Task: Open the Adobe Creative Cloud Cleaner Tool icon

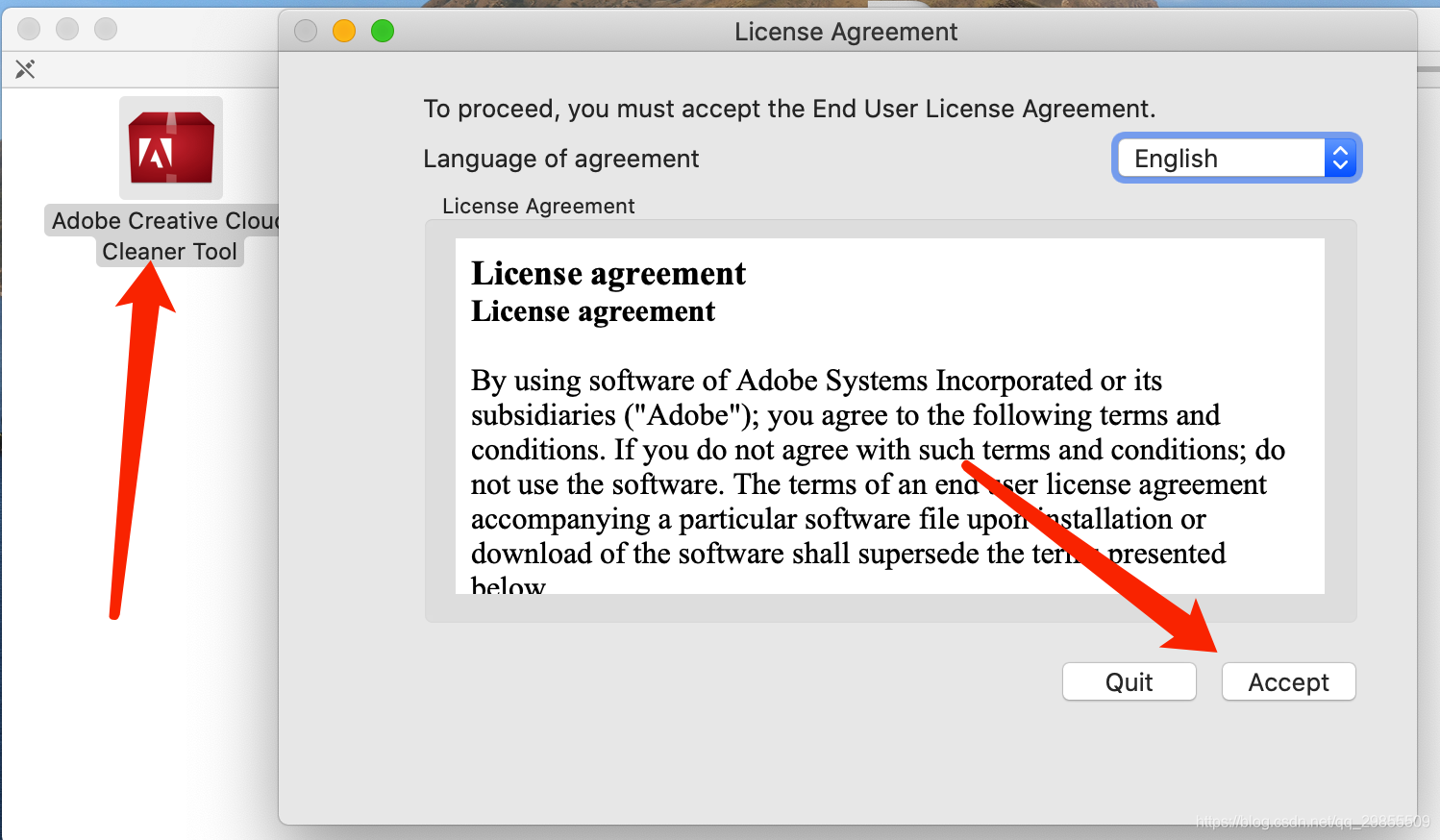Action: [x=171, y=148]
